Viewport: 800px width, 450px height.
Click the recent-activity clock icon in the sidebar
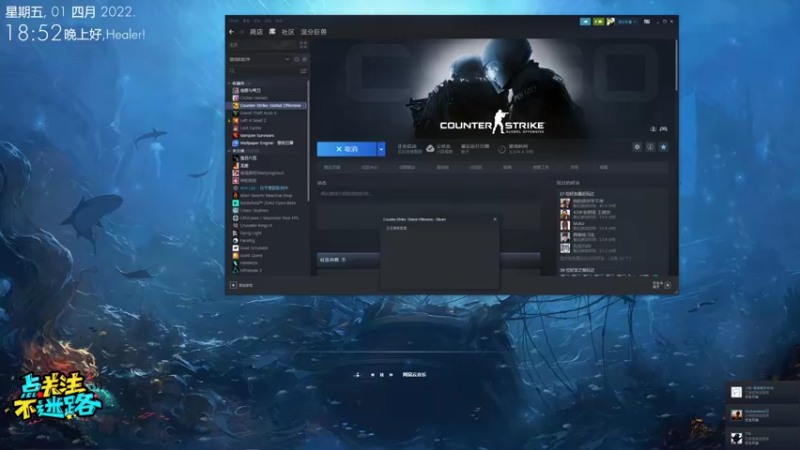pos(296,59)
